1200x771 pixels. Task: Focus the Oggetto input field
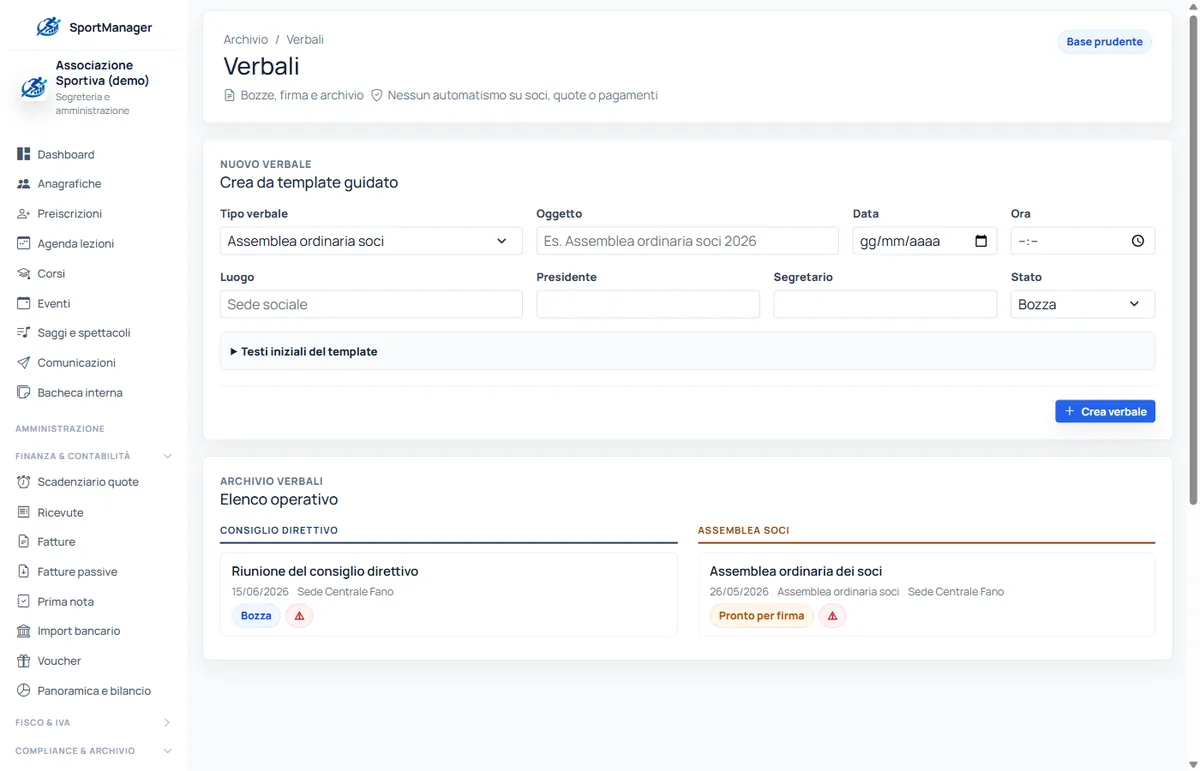[x=687, y=241]
